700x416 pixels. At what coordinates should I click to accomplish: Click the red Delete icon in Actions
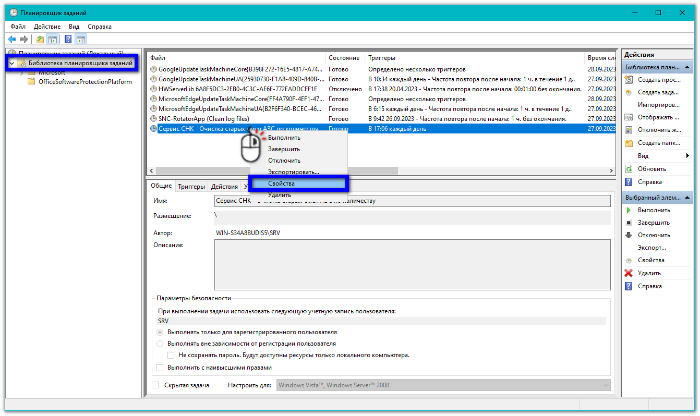[629, 272]
